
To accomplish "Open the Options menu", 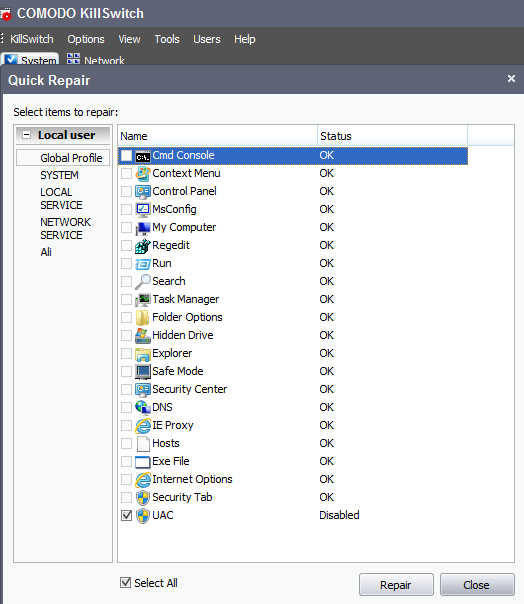I will pyautogui.click(x=86, y=39).
